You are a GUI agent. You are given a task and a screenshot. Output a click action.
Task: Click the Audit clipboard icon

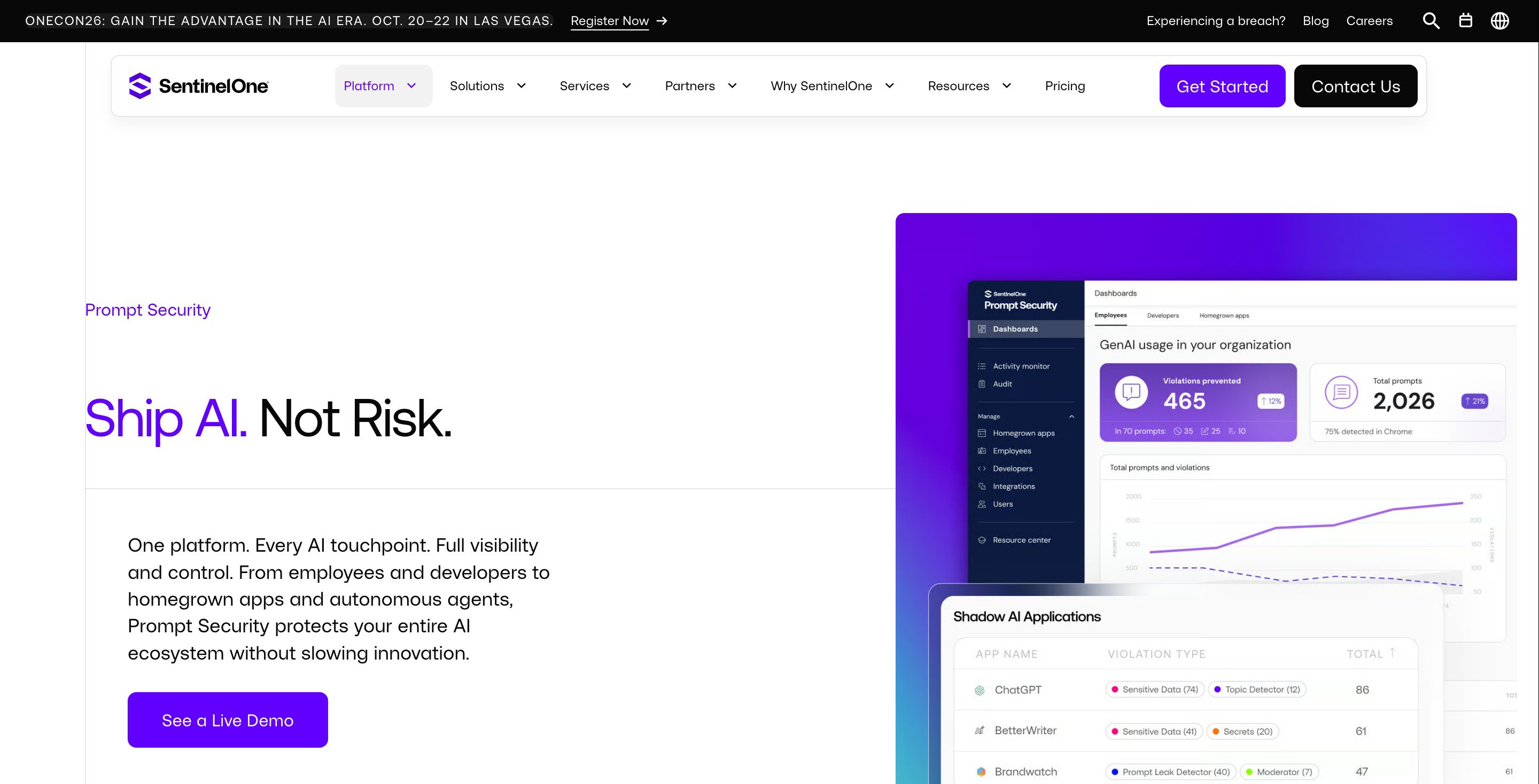coord(982,384)
